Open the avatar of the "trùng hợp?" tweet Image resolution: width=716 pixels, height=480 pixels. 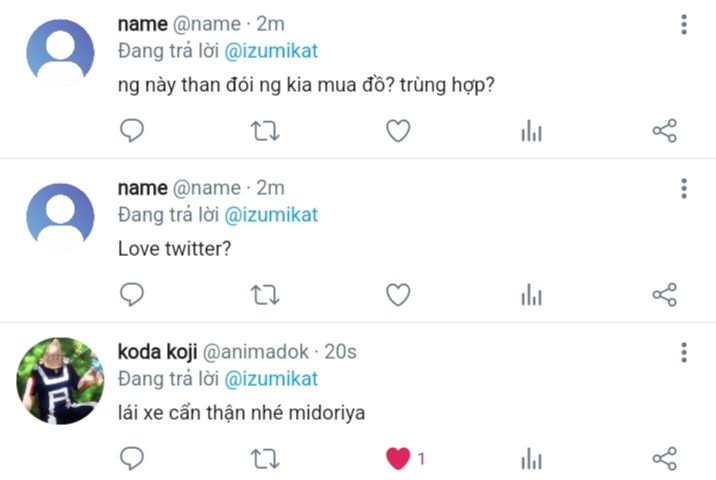60,52
